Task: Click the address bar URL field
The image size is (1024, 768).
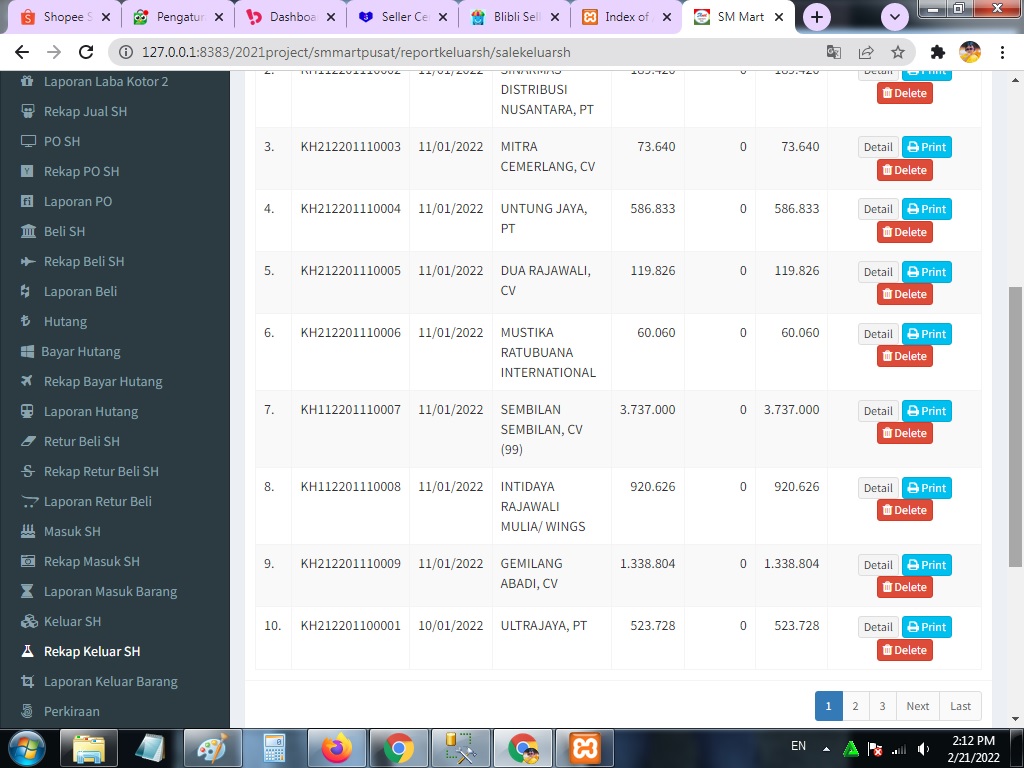Action: click(450, 52)
